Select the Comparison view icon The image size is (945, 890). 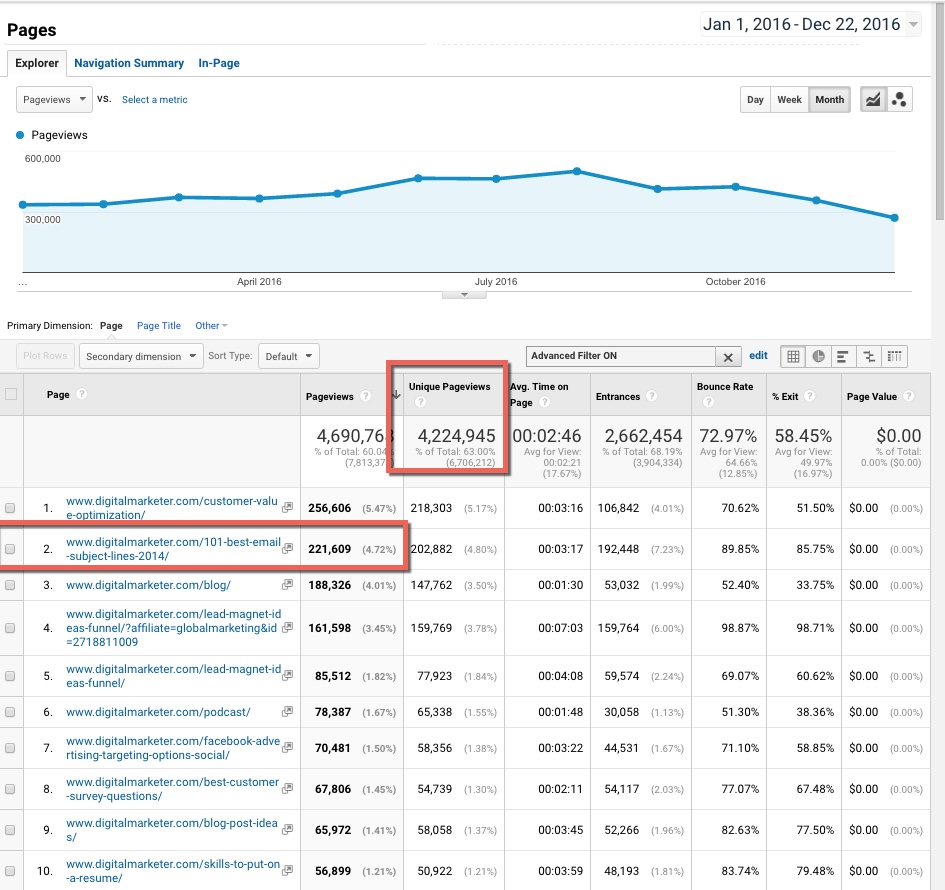pyautogui.click(x=869, y=356)
